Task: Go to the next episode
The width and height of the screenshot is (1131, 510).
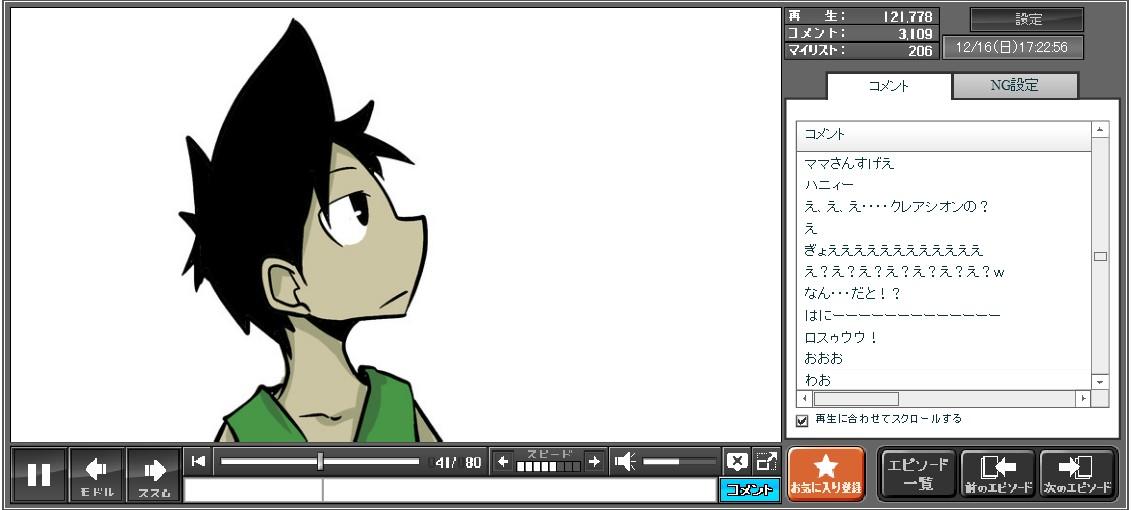Action: pyautogui.click(x=1076, y=474)
